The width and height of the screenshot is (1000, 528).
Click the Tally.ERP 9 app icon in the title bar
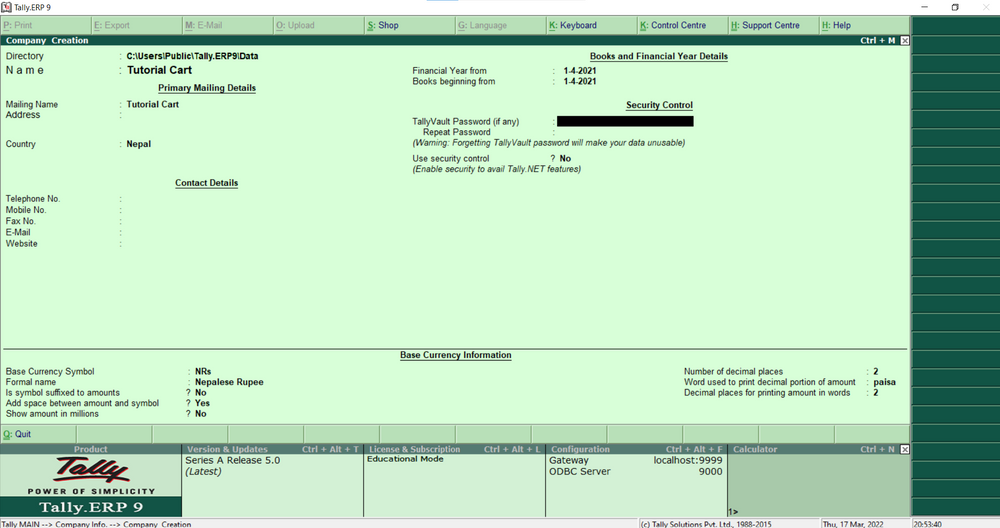(6, 7)
